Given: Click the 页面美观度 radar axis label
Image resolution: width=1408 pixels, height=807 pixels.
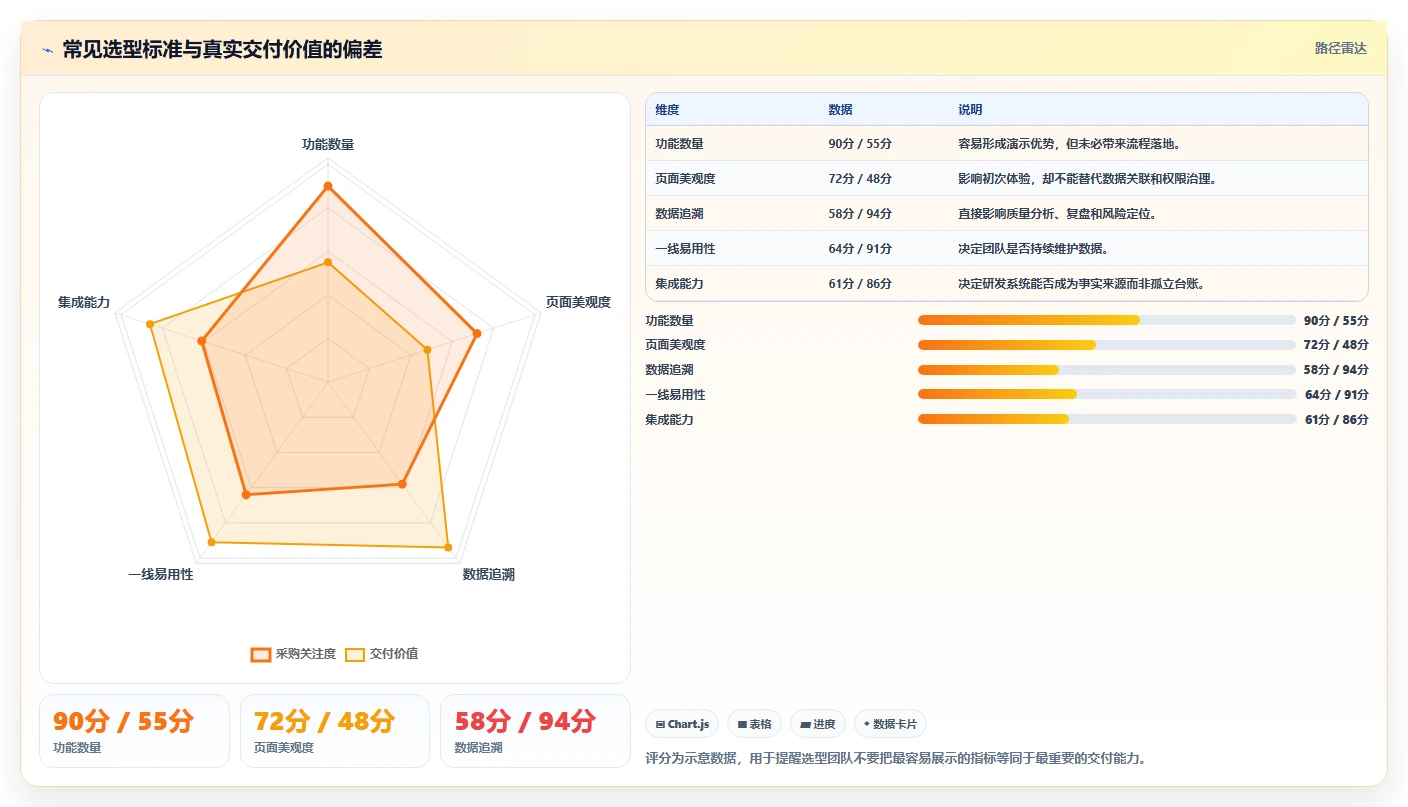Looking at the screenshot, I should click(x=578, y=302).
